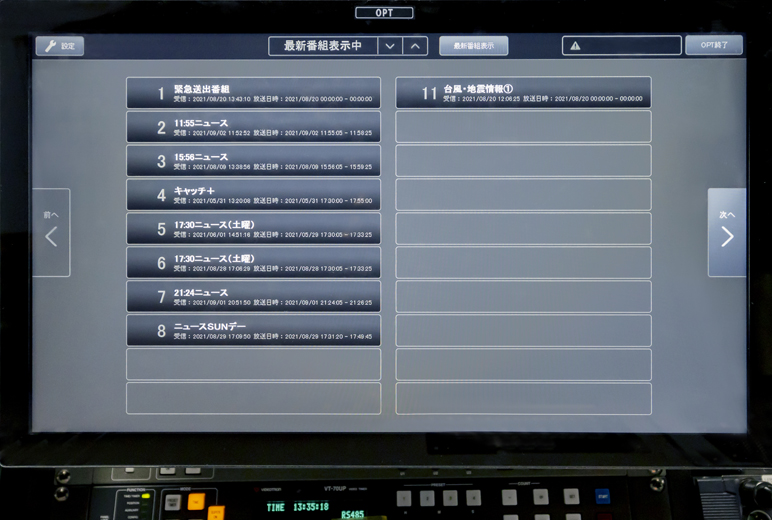Select program 11 台風・地震情報①
Screen dimensions: 772x520
pos(523,93)
